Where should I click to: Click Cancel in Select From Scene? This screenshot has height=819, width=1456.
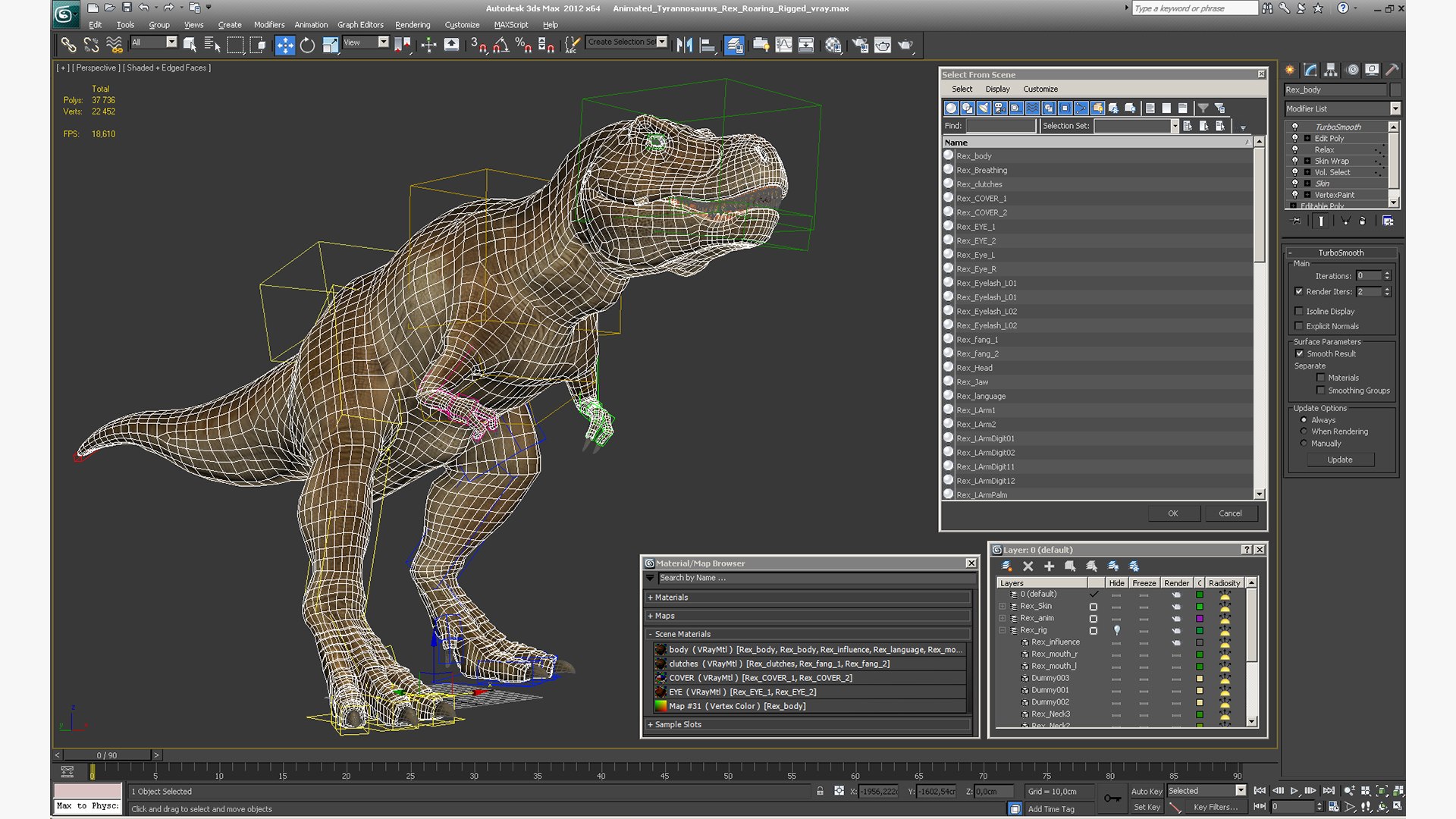tap(1230, 513)
